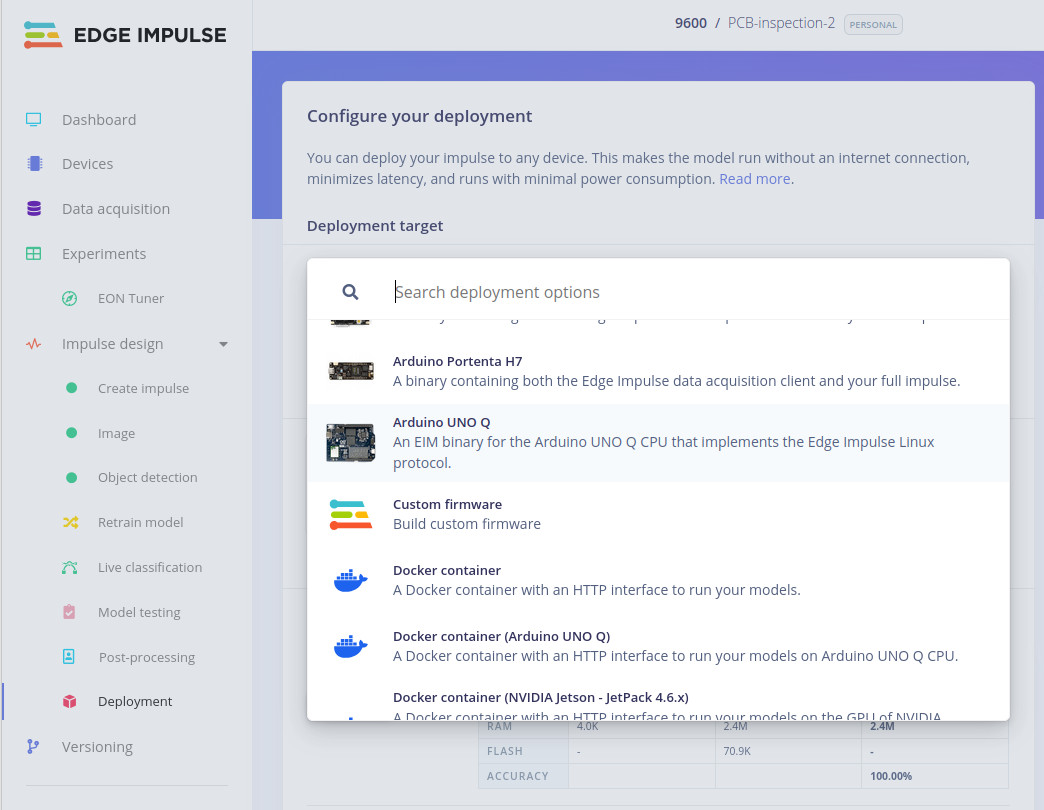The width and height of the screenshot is (1044, 810).
Task: Click the Docker container whale icon
Action: pyautogui.click(x=350, y=580)
